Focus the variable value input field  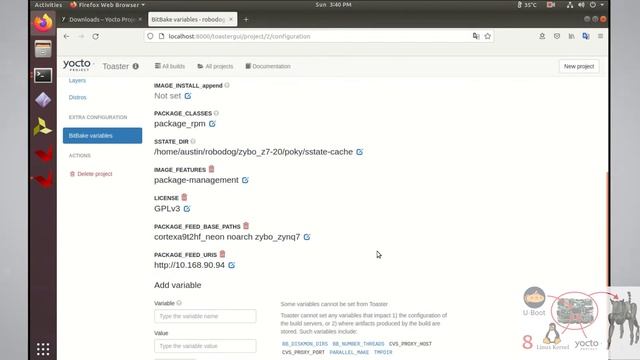205,346
